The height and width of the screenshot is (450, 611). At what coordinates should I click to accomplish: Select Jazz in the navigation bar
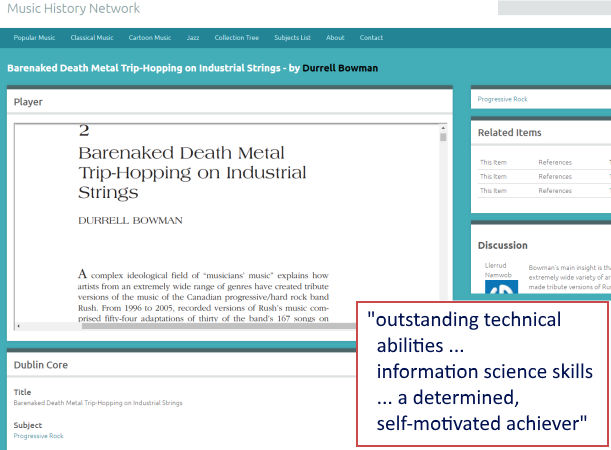pos(193,38)
